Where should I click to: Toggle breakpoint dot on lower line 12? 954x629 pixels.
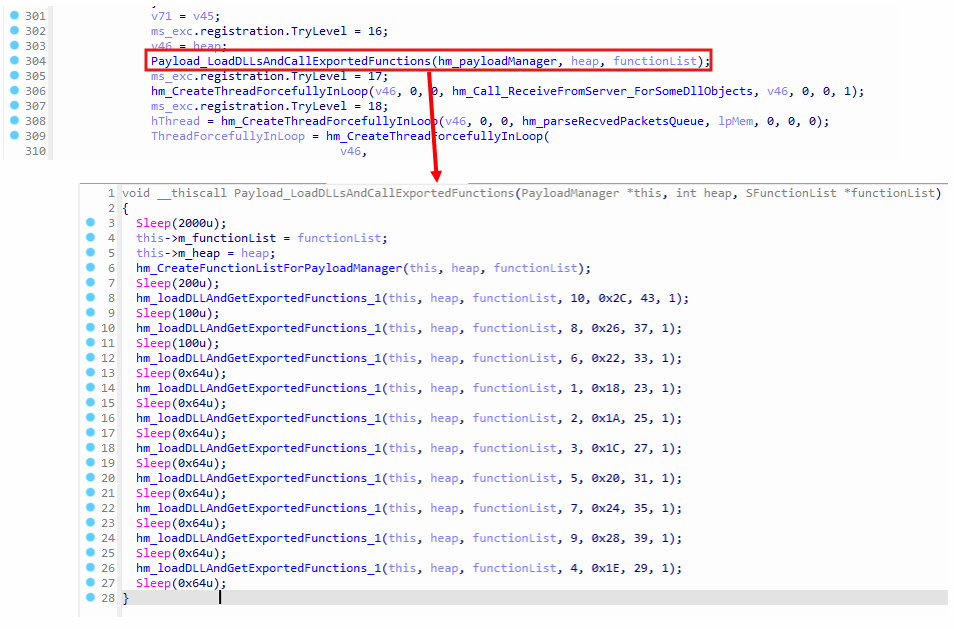click(x=91, y=358)
